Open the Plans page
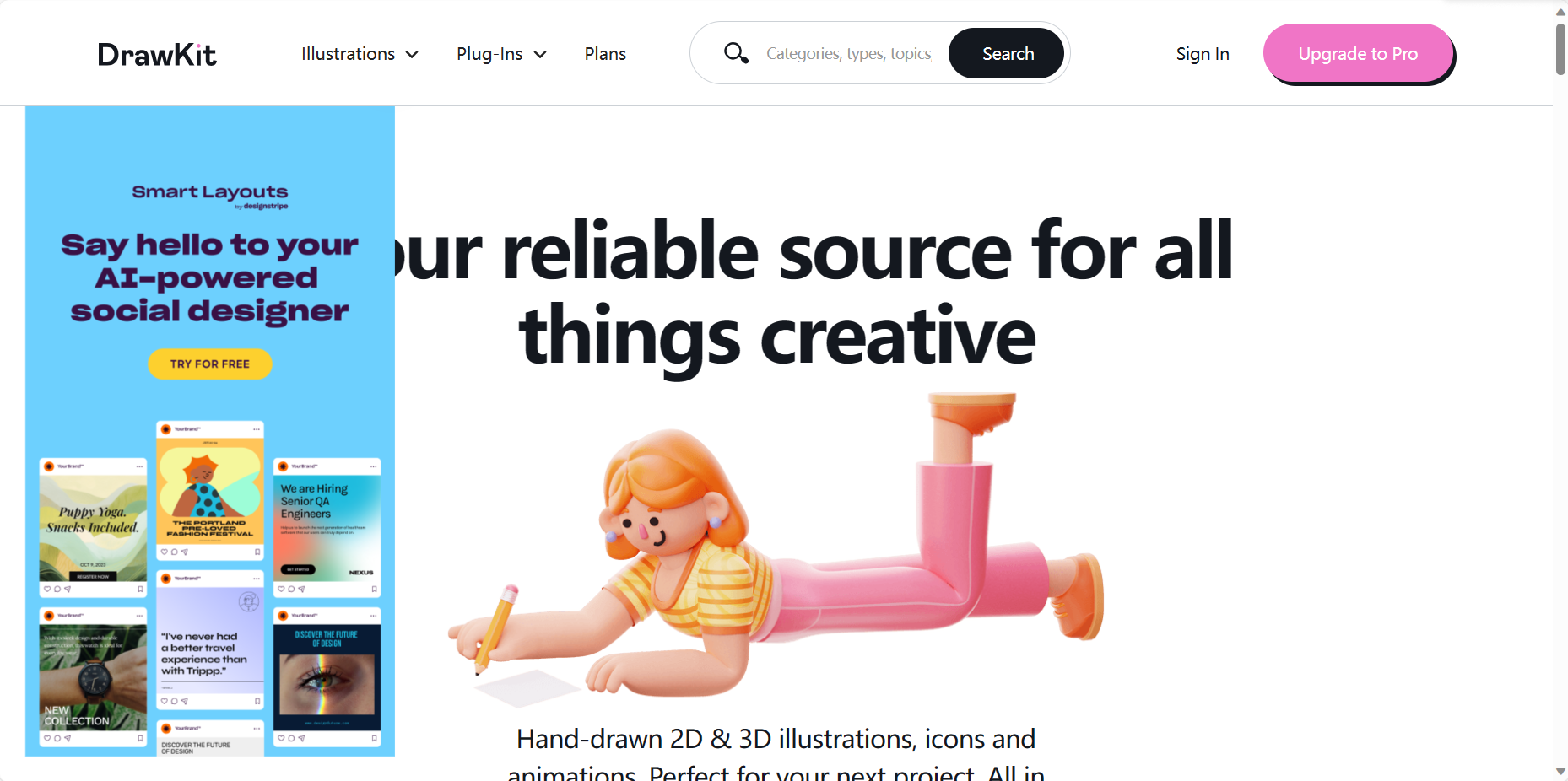The width and height of the screenshot is (1568, 781). (605, 54)
